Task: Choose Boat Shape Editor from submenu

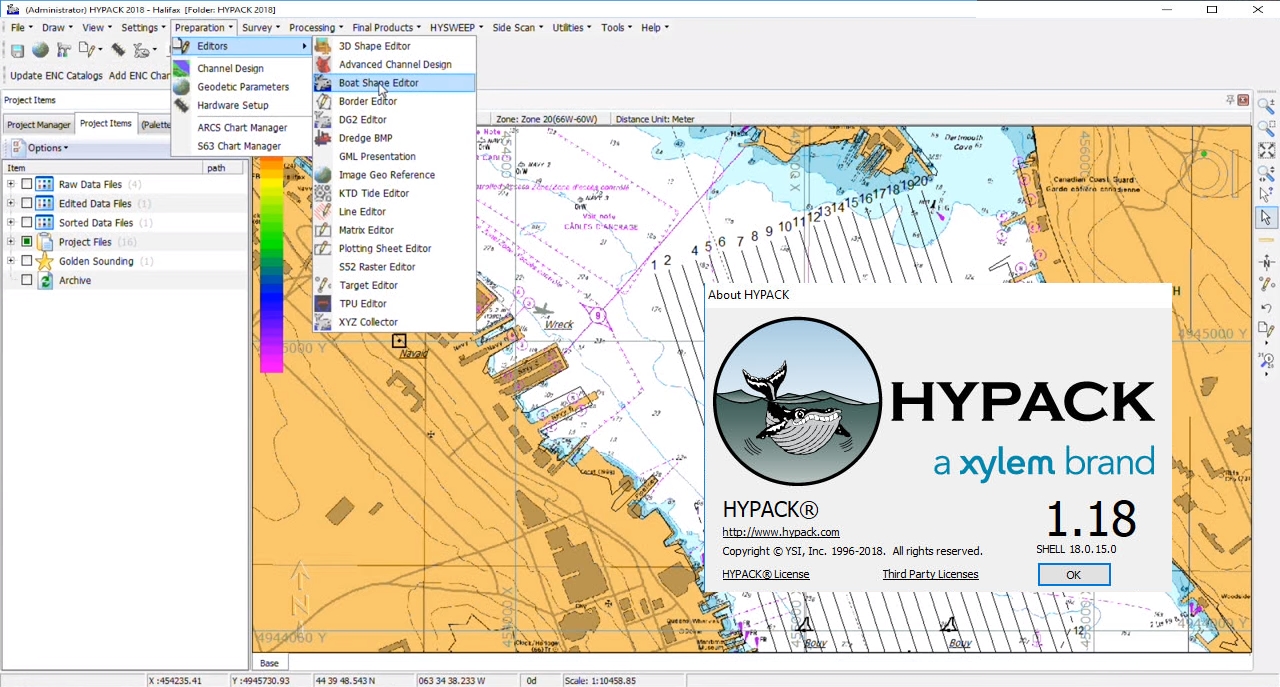Action: 394,83
